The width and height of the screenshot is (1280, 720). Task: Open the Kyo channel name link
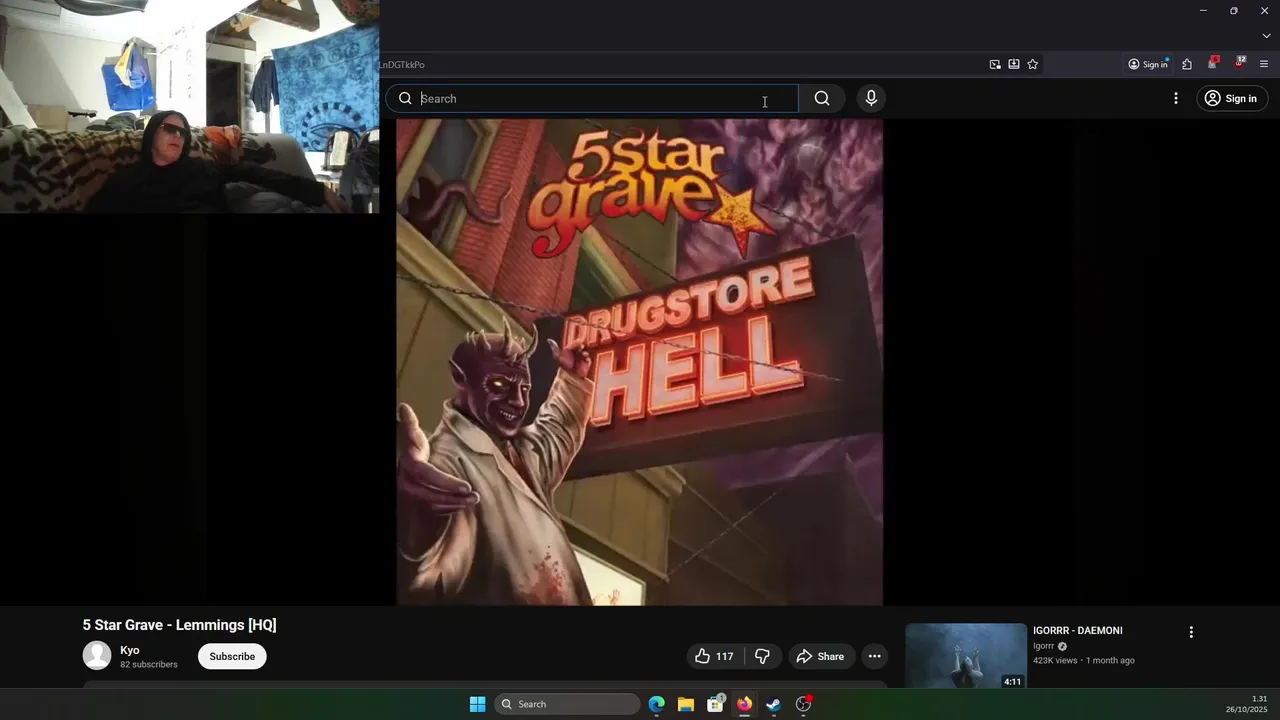(x=130, y=650)
